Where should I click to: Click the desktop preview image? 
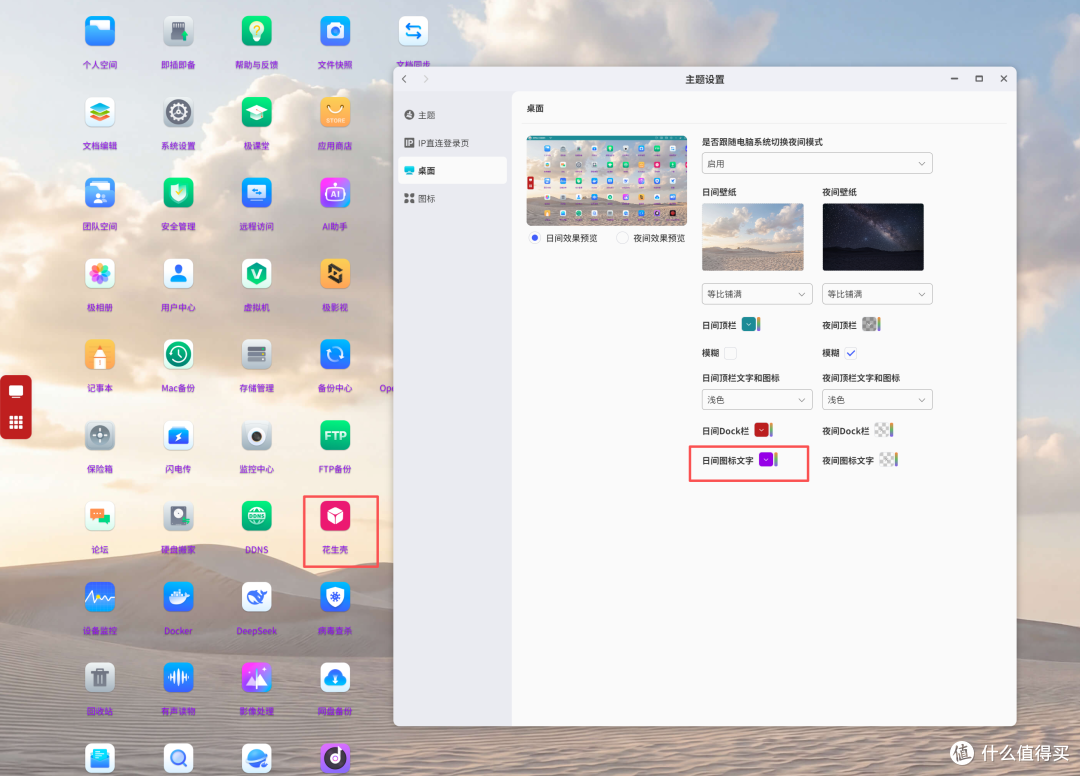coord(607,181)
